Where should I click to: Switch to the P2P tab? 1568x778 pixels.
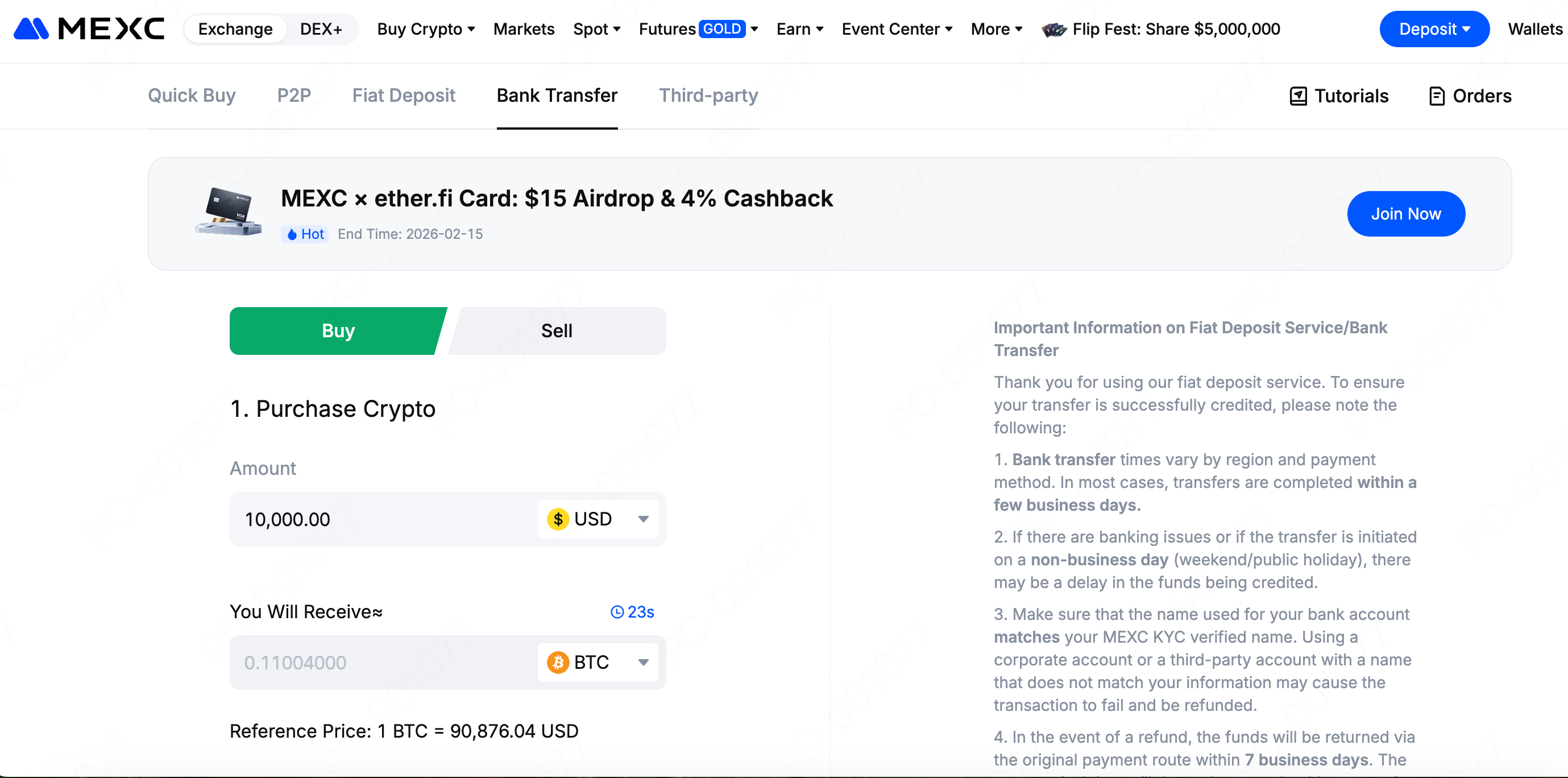(x=293, y=96)
